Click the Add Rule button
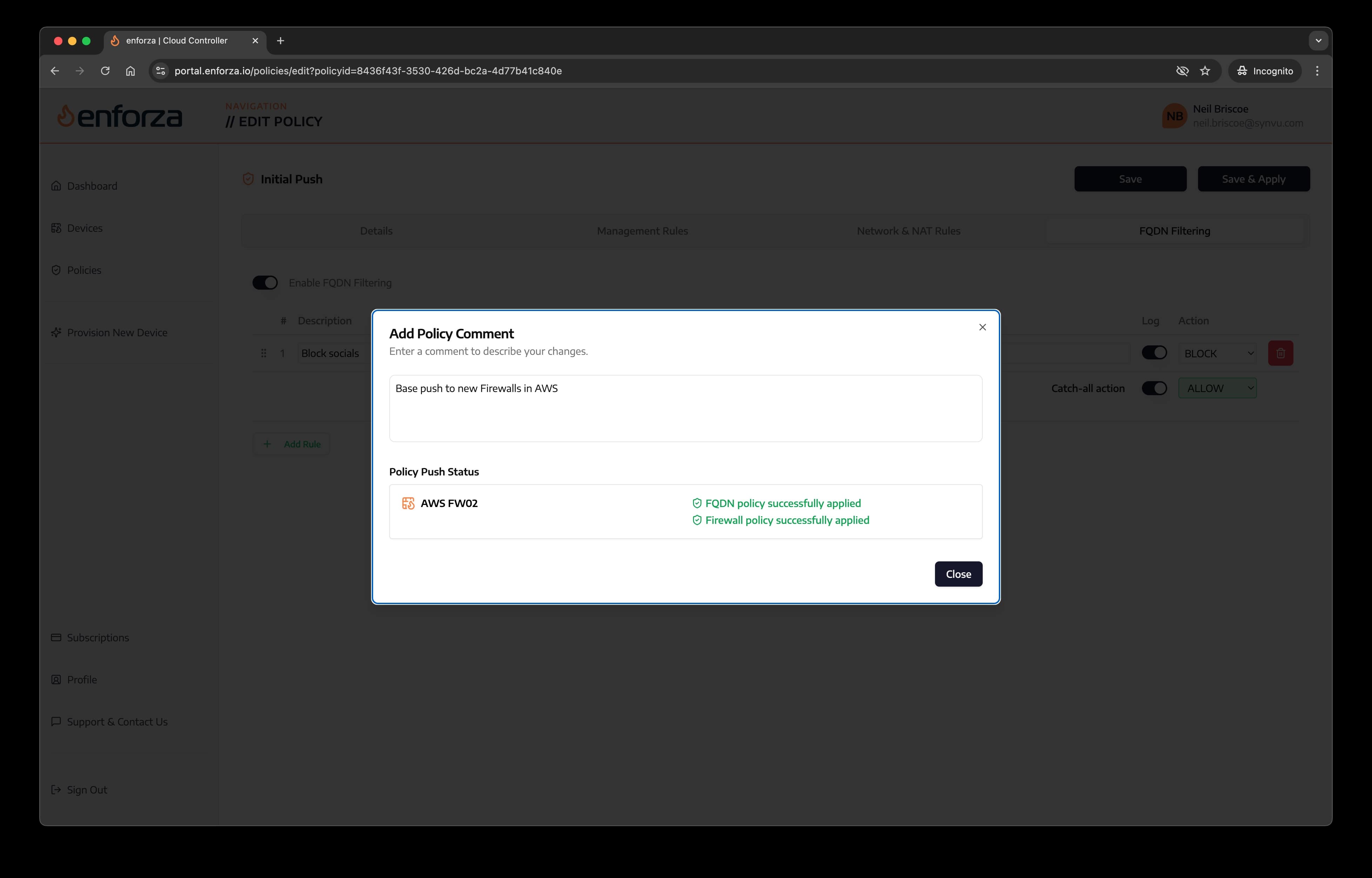The height and width of the screenshot is (878, 1372). pos(291,444)
